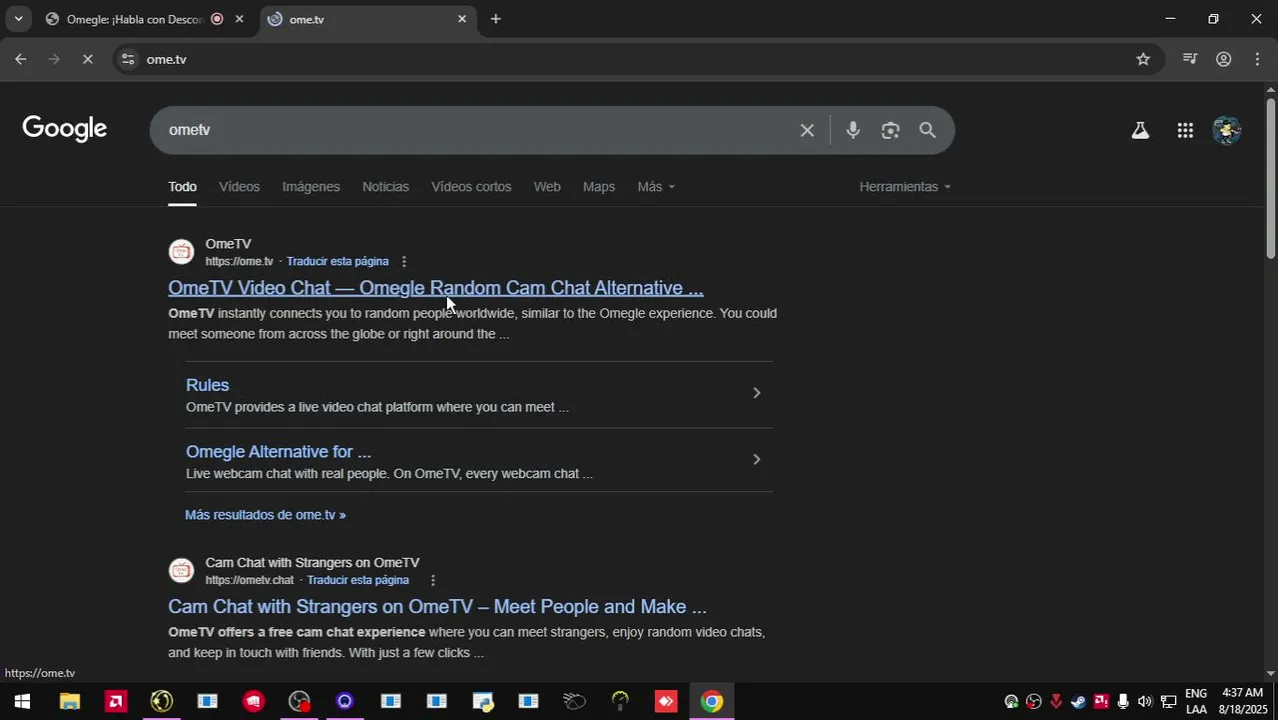Open the Steam tray icon
This screenshot has width=1278, height=720.
(x=1078, y=702)
